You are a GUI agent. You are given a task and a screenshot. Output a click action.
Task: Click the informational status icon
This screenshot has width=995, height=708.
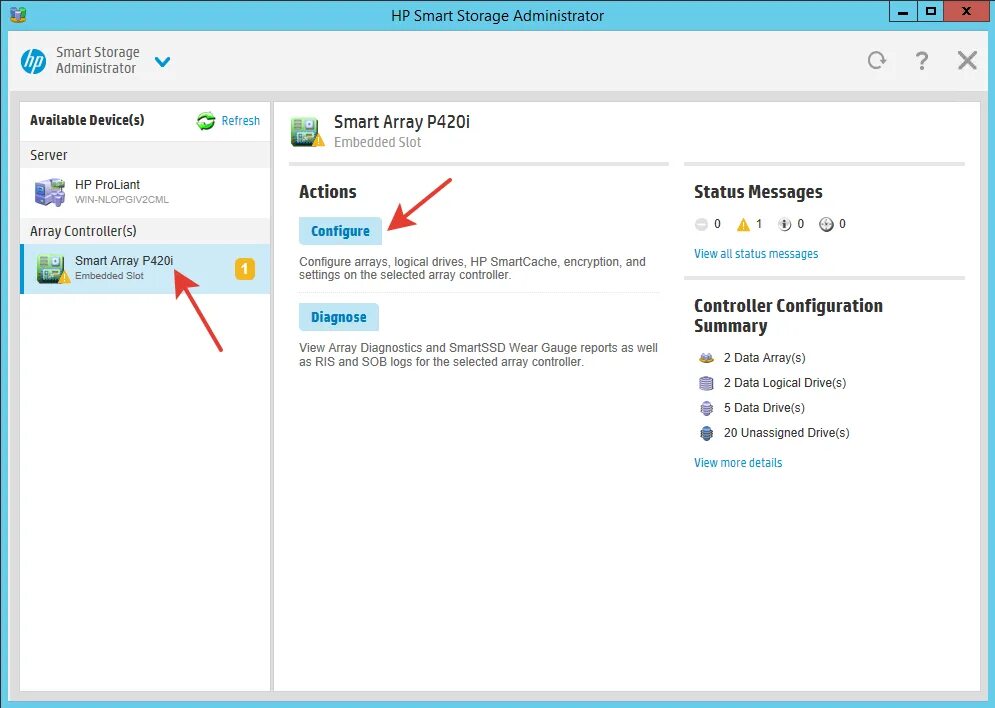pos(785,224)
